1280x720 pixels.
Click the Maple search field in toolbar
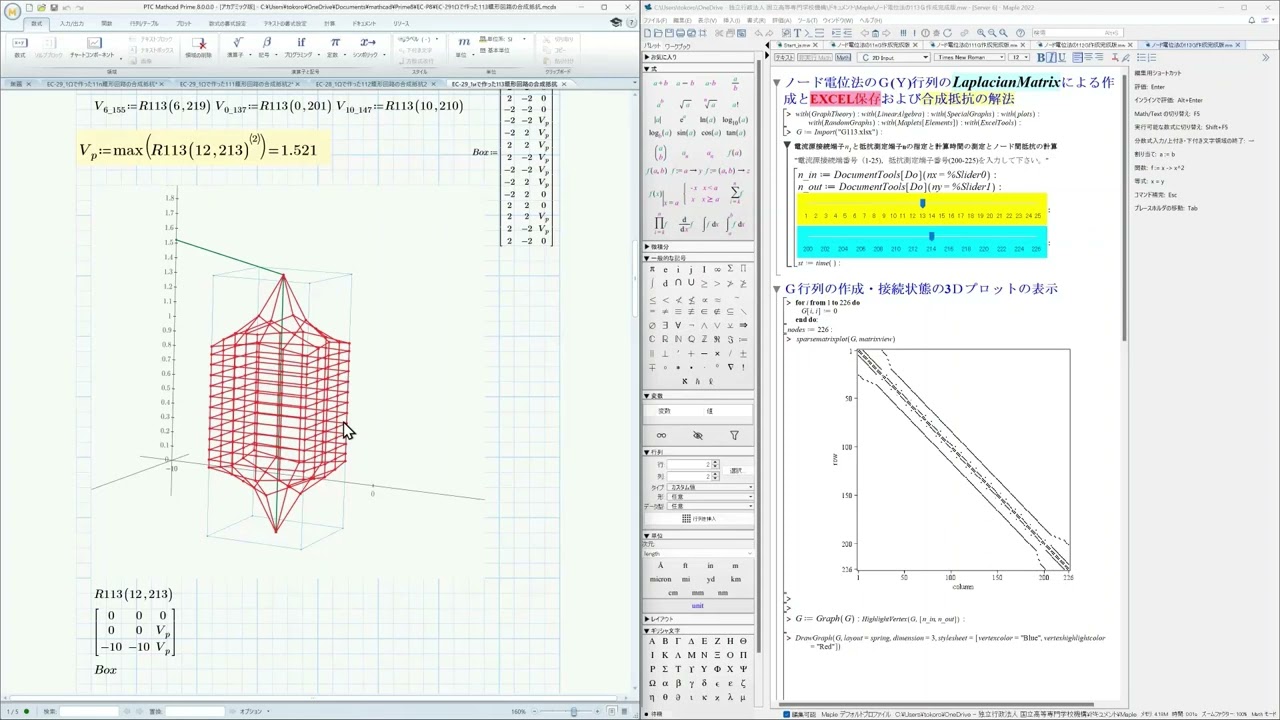point(1078,32)
